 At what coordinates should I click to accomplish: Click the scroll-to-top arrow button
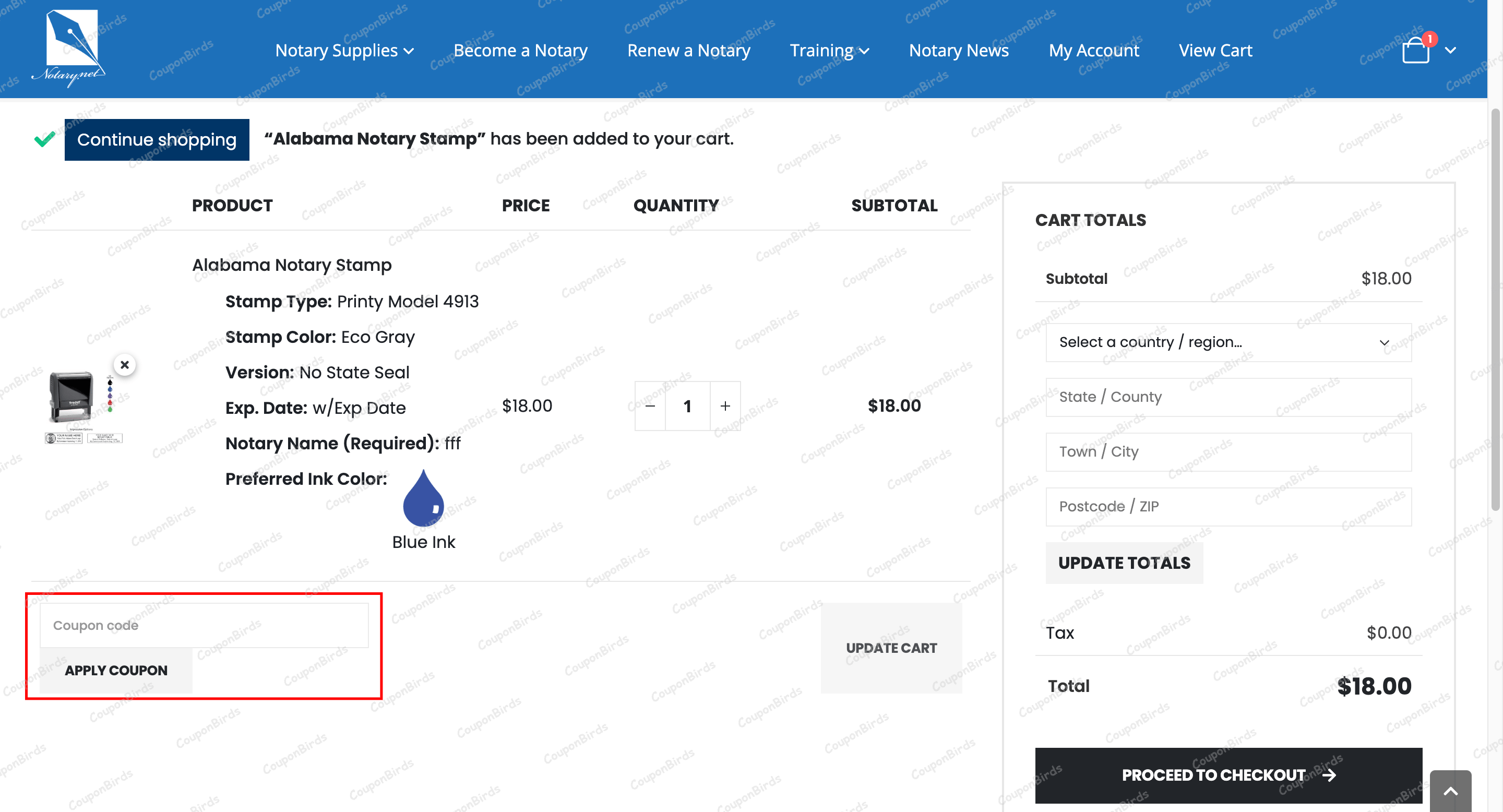(1451, 793)
